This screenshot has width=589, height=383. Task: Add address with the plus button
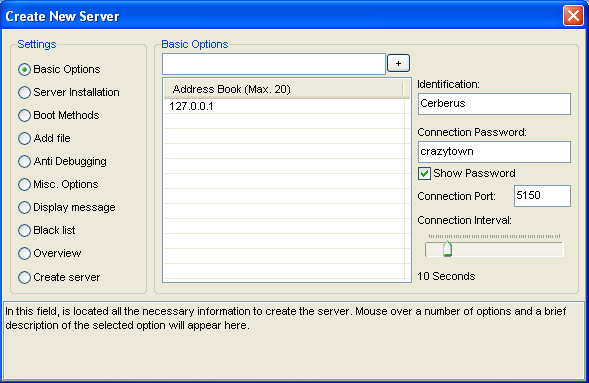point(398,63)
